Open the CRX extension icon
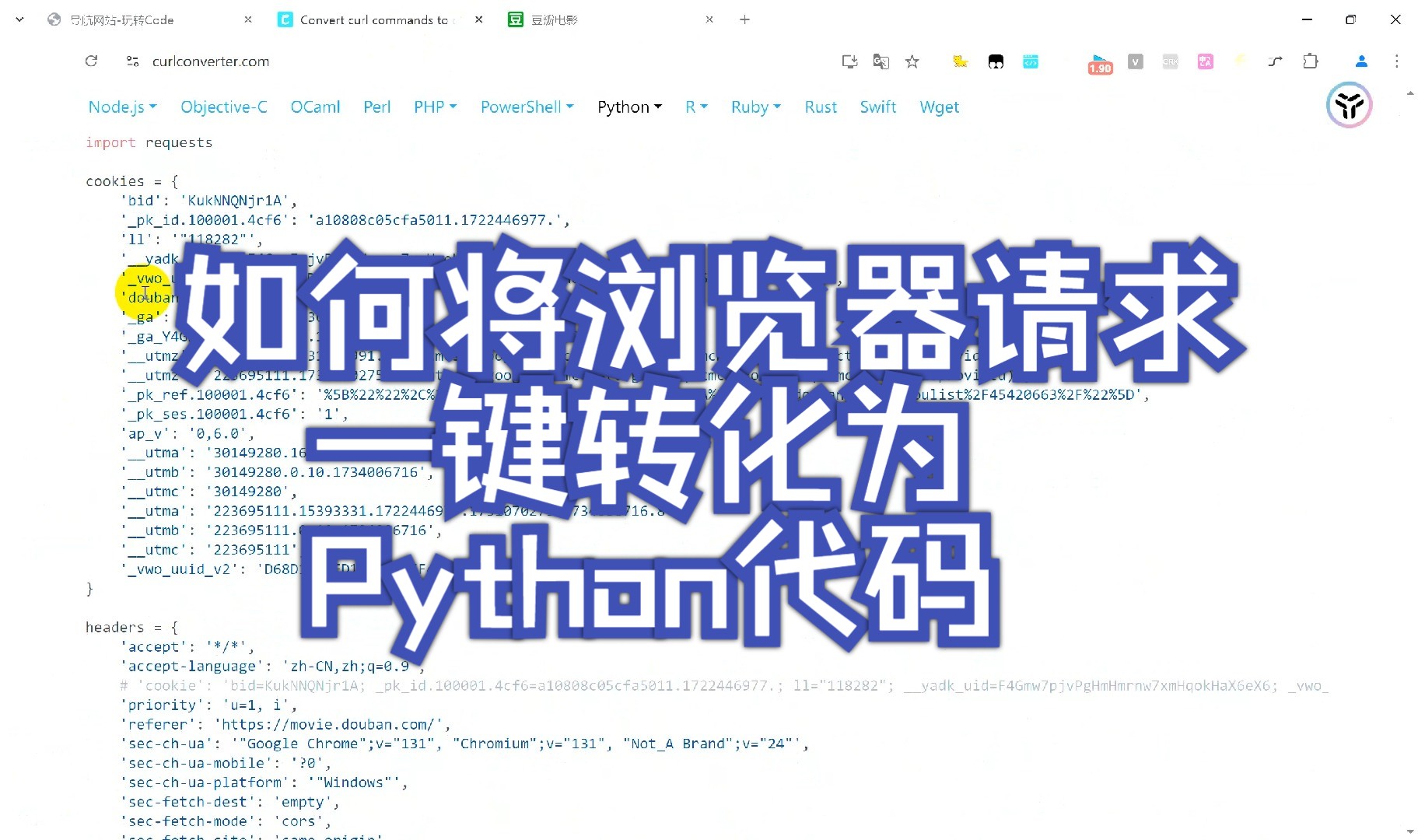The width and height of the screenshot is (1418, 840). click(1170, 61)
